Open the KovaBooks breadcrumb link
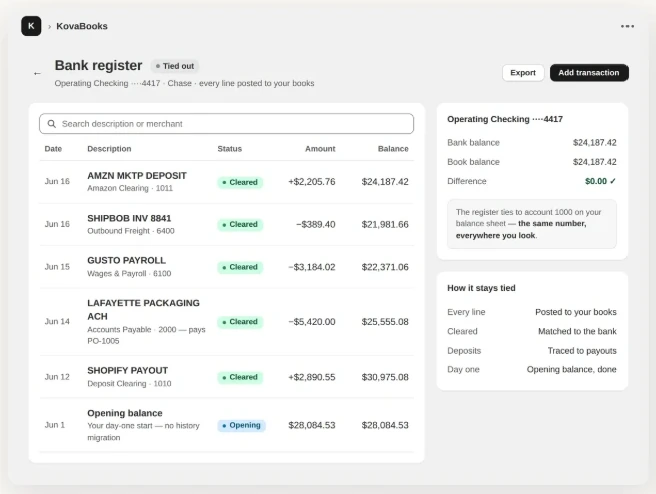The image size is (656, 494). pyautogui.click(x=82, y=26)
